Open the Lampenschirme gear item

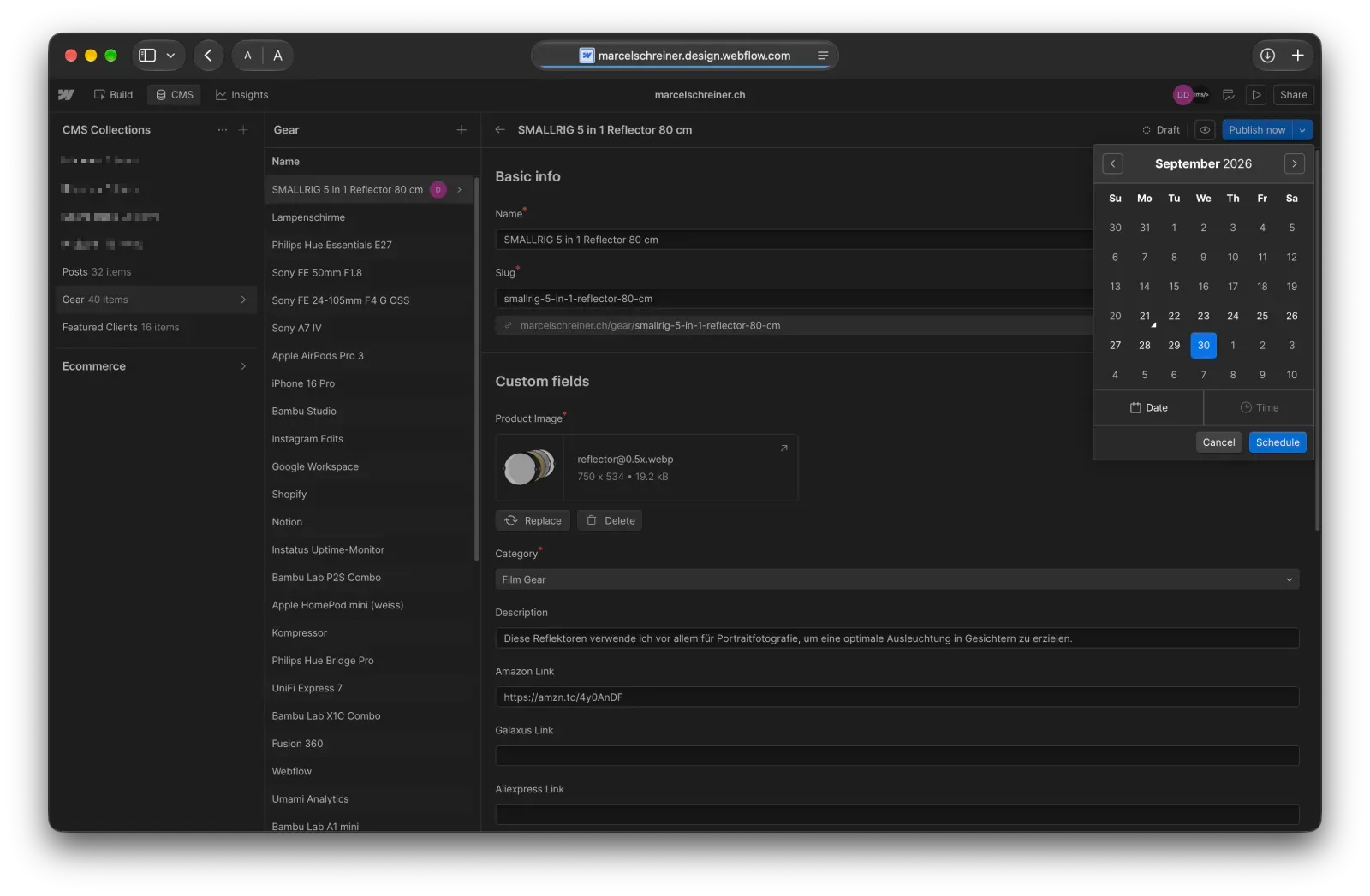click(369, 217)
